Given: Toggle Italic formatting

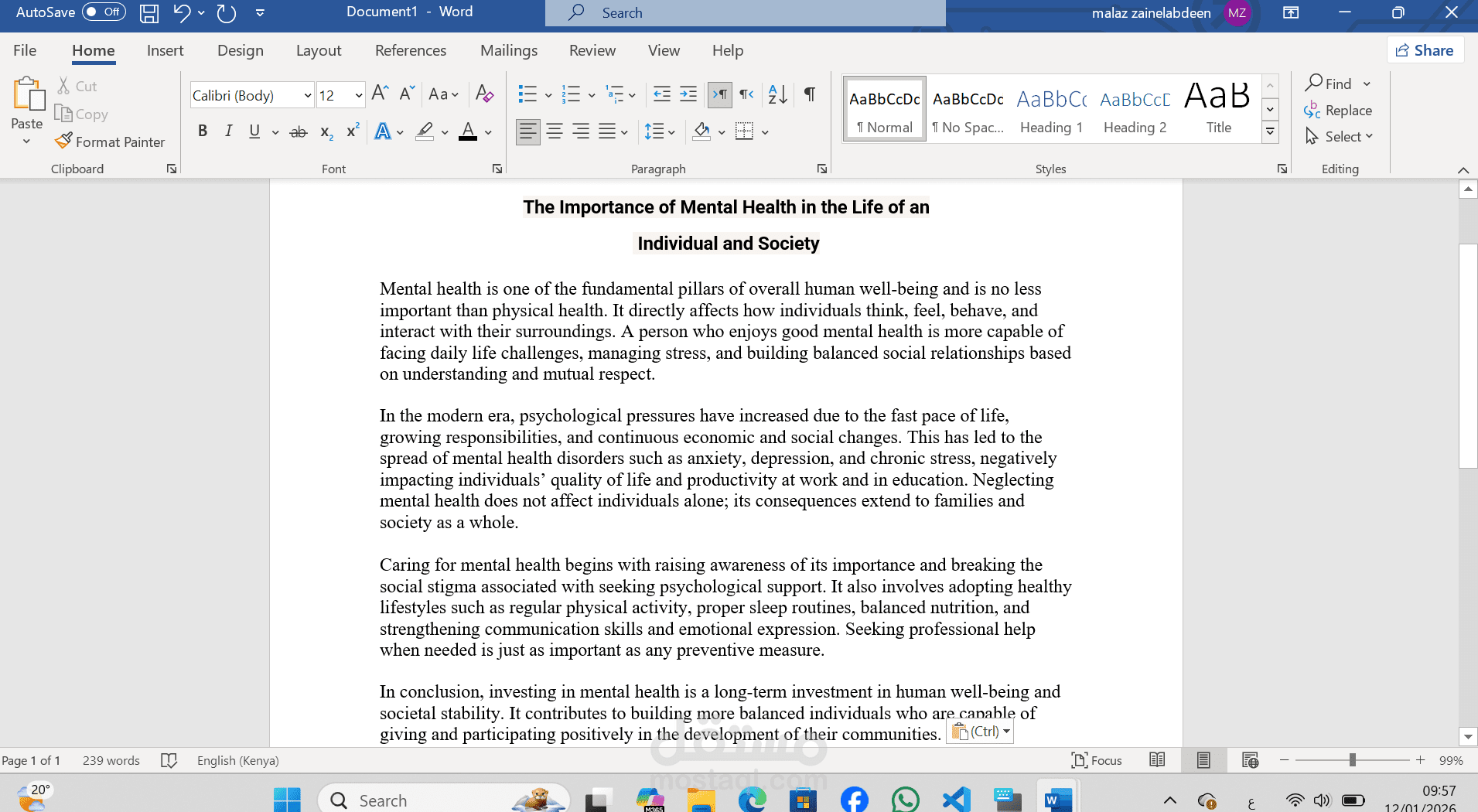Looking at the screenshot, I should click(x=228, y=132).
